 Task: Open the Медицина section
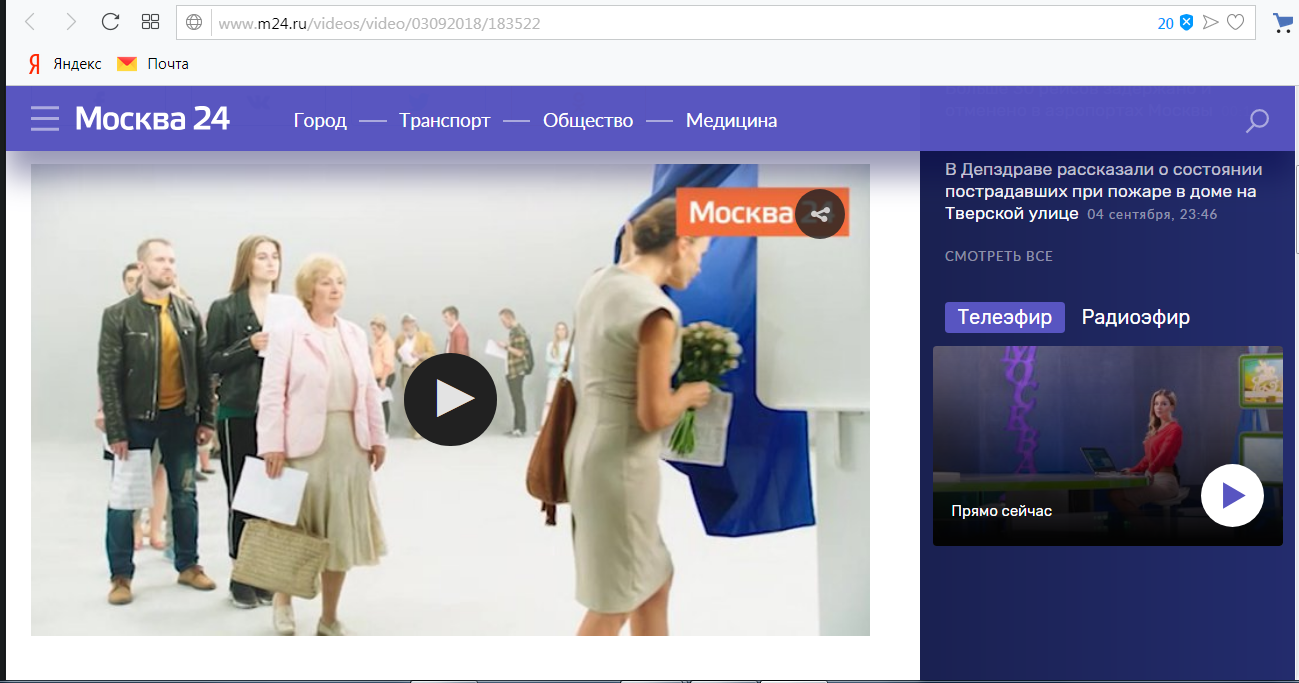click(x=731, y=121)
